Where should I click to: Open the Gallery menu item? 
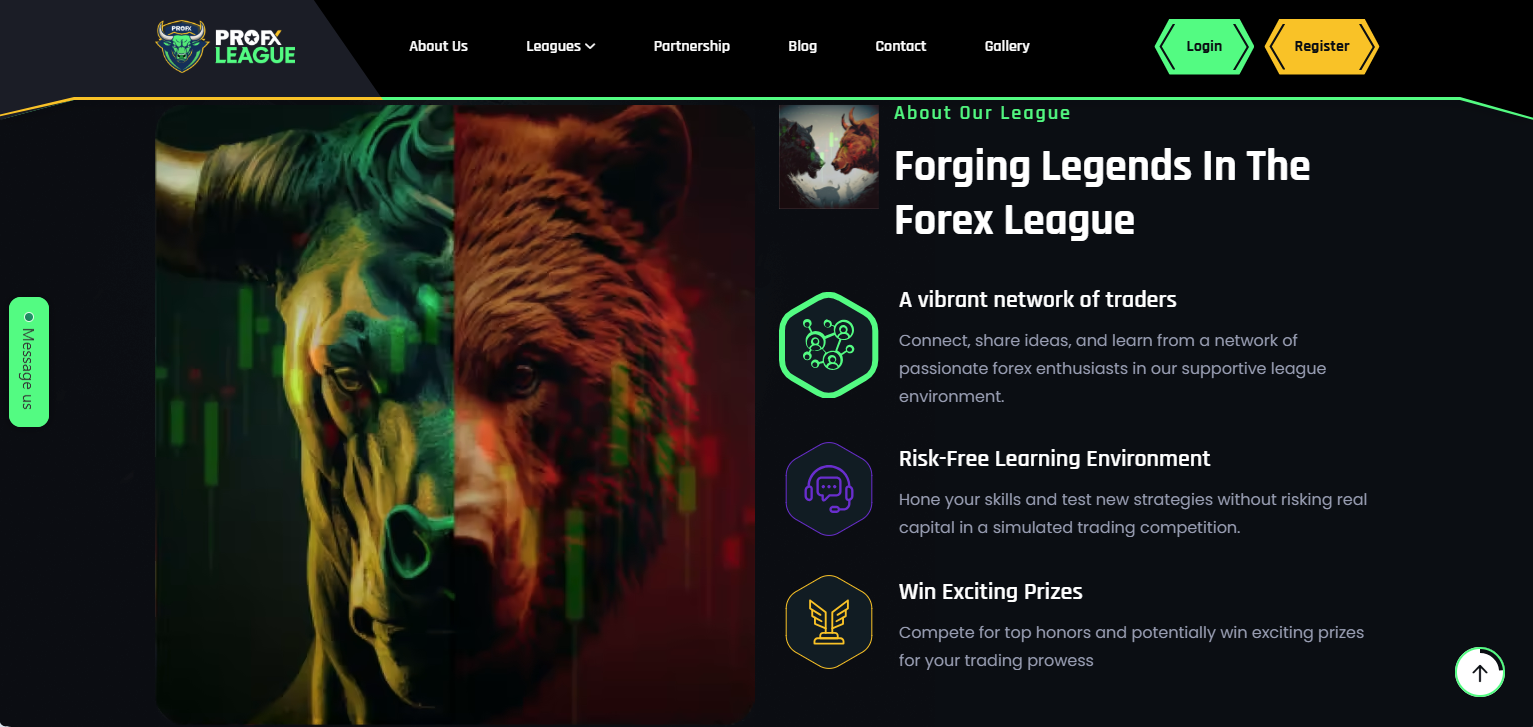pos(1007,46)
